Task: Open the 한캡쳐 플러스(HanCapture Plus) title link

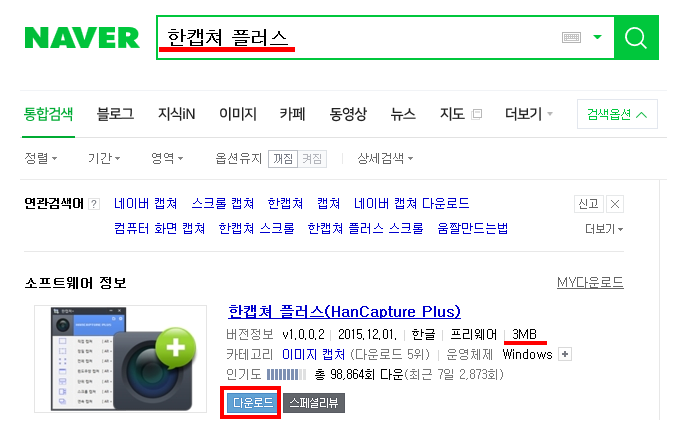Action: [x=344, y=311]
